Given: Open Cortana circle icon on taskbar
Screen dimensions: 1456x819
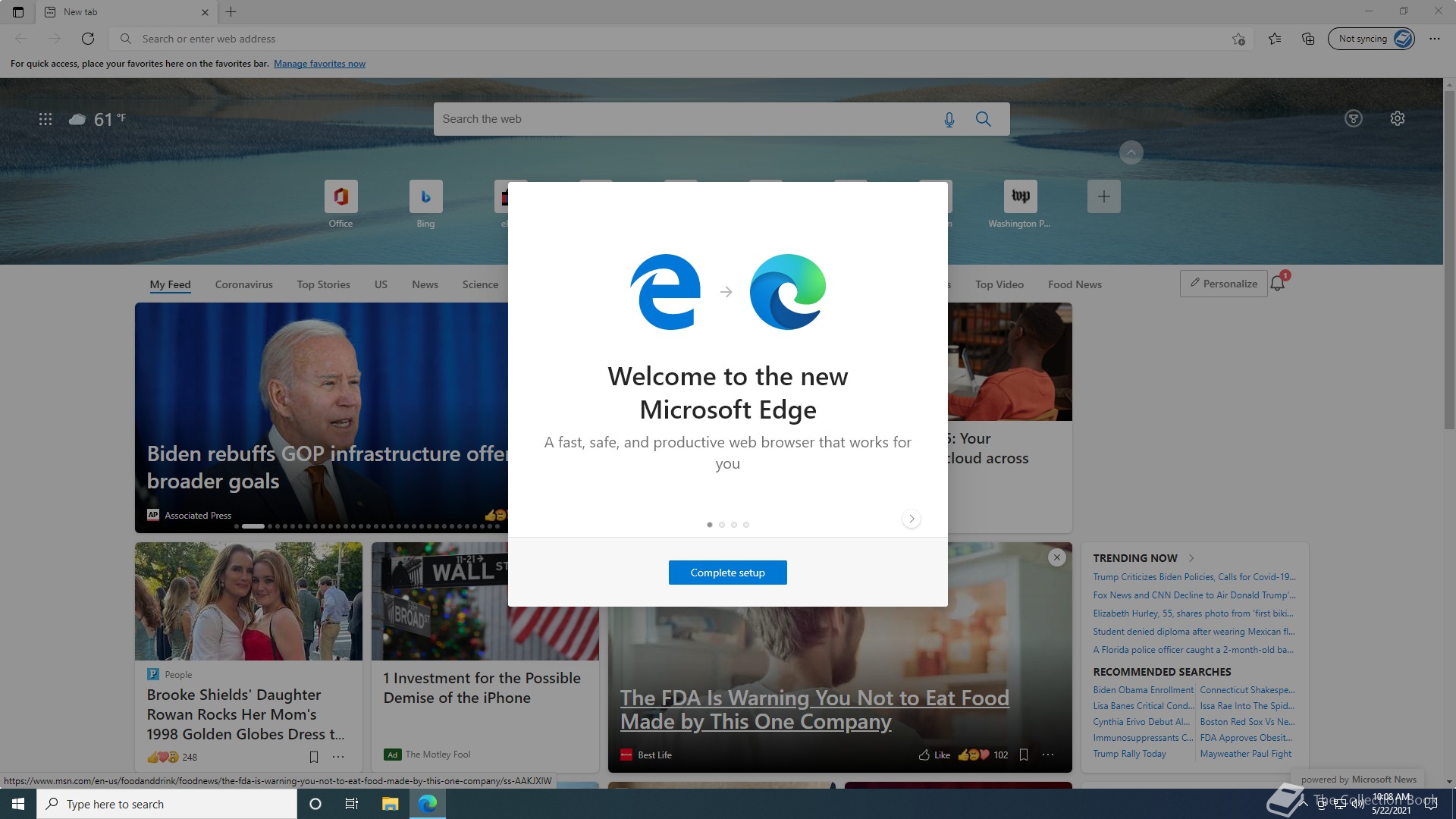Looking at the screenshot, I should (x=315, y=804).
